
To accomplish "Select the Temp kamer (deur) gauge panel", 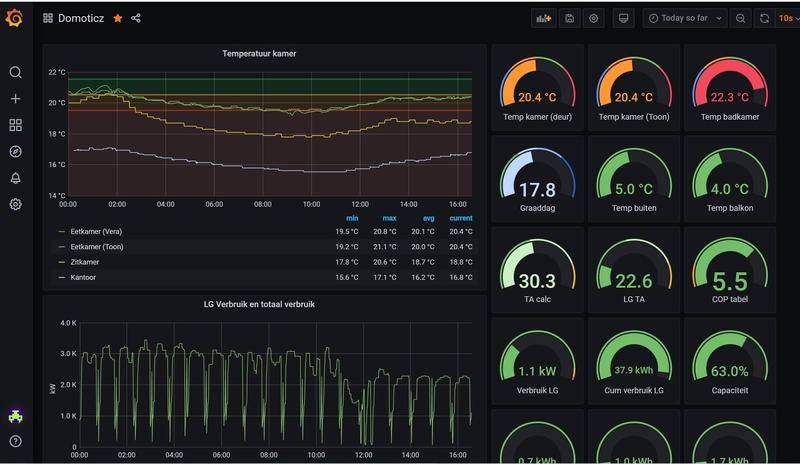I will coord(537,87).
